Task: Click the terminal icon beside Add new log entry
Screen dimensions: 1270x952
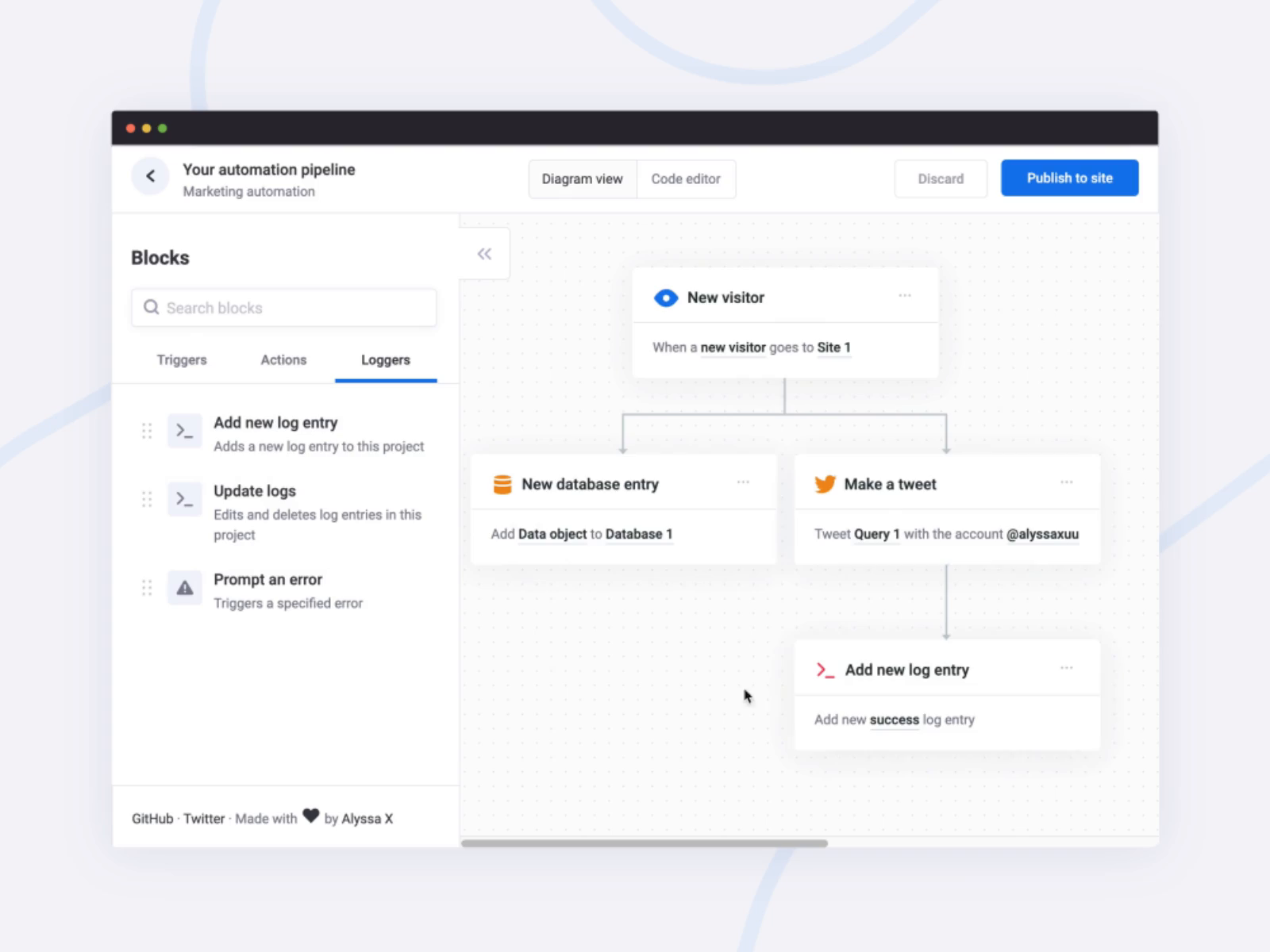Action: click(x=184, y=431)
